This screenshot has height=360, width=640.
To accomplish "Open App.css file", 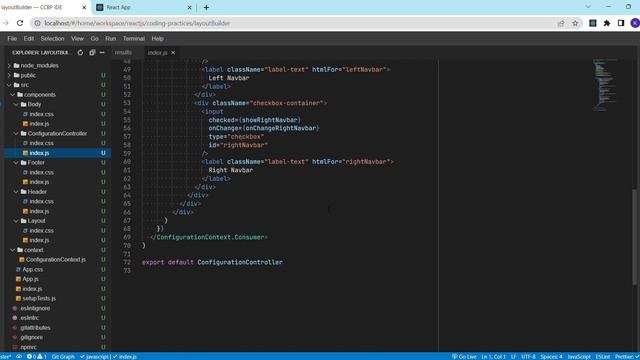I will [x=32, y=269].
